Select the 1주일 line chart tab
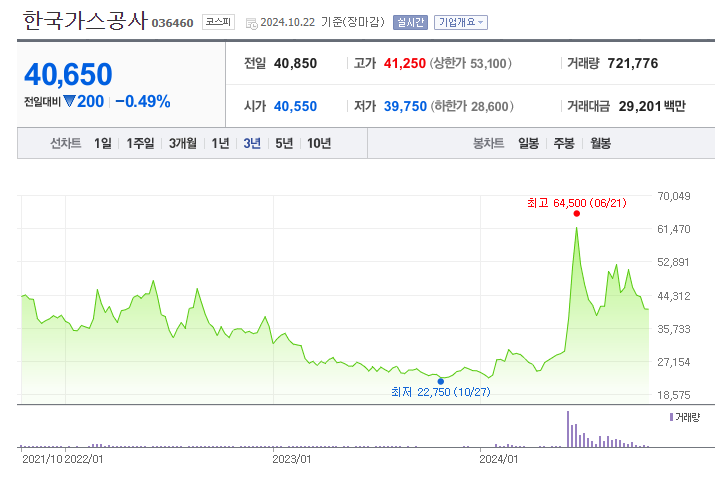Viewport: 715px width, 477px height. [x=140, y=143]
